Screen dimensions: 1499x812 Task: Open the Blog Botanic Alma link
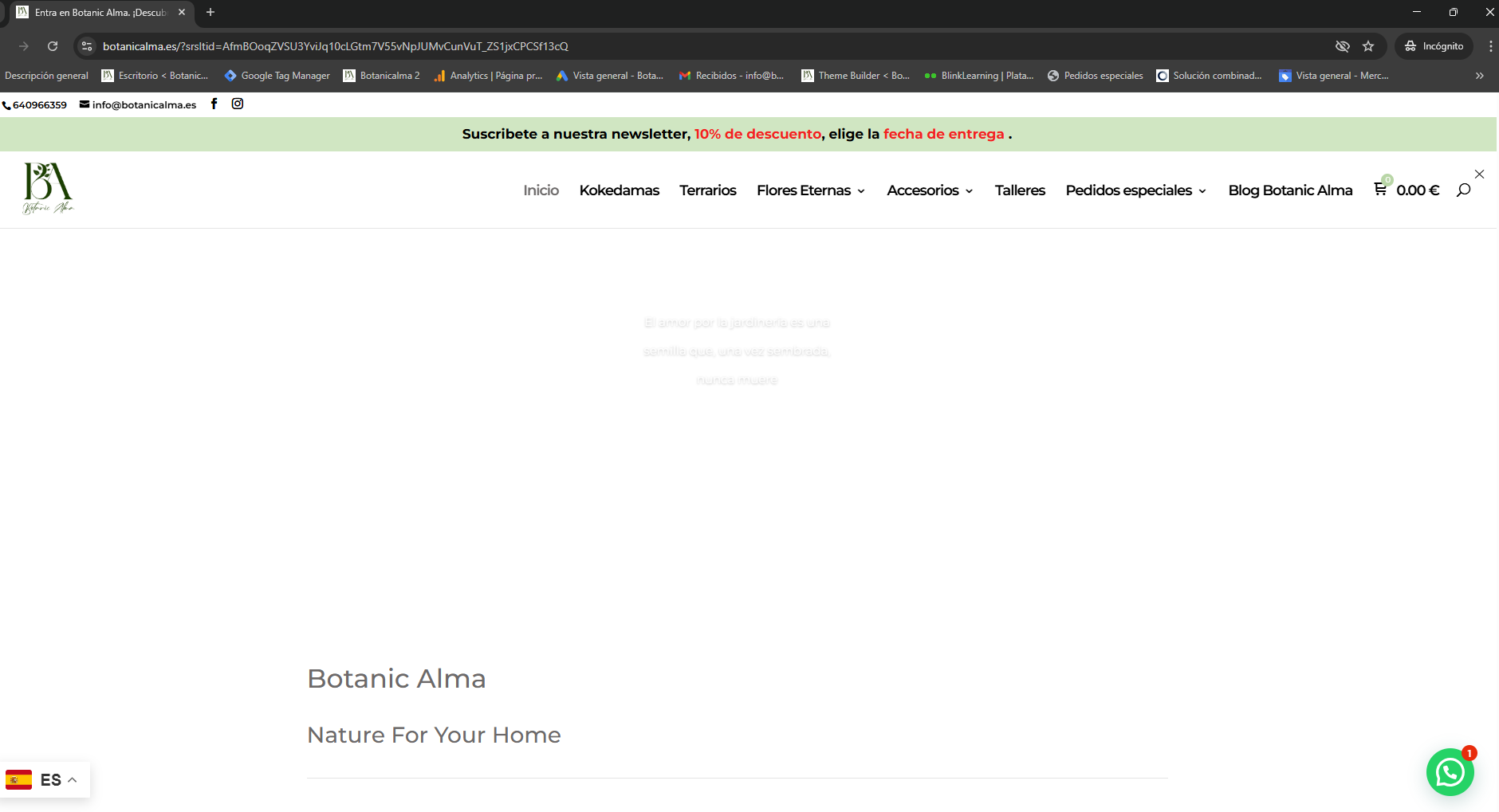pyautogui.click(x=1289, y=190)
